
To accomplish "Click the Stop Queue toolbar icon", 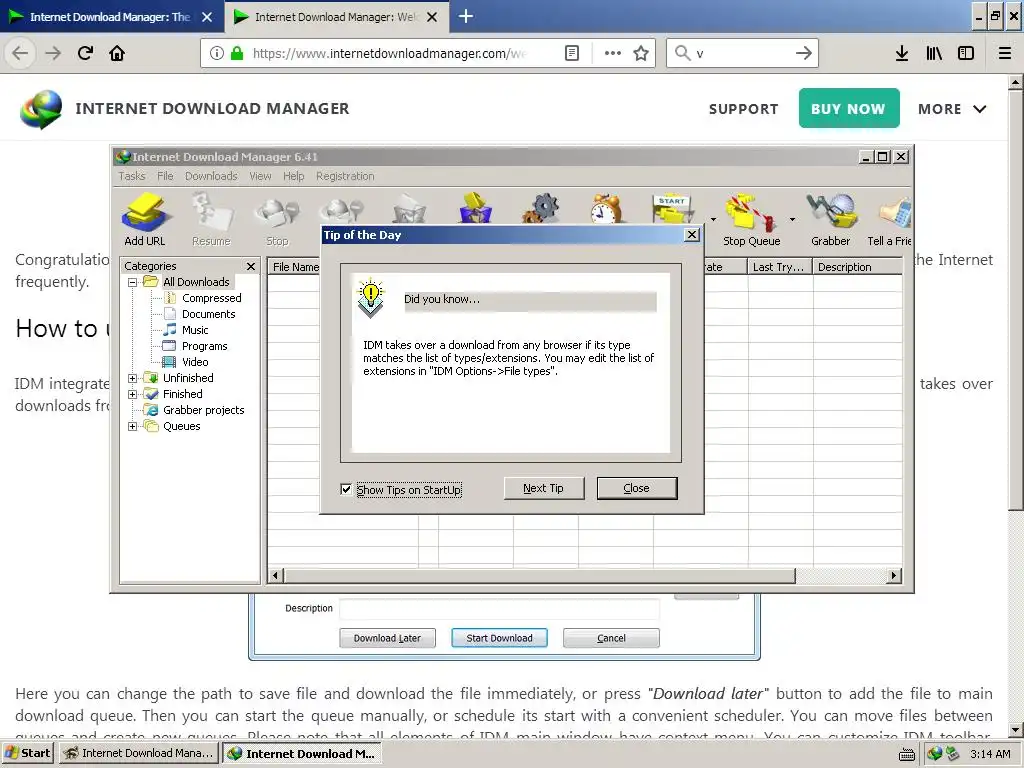I will coord(751,219).
